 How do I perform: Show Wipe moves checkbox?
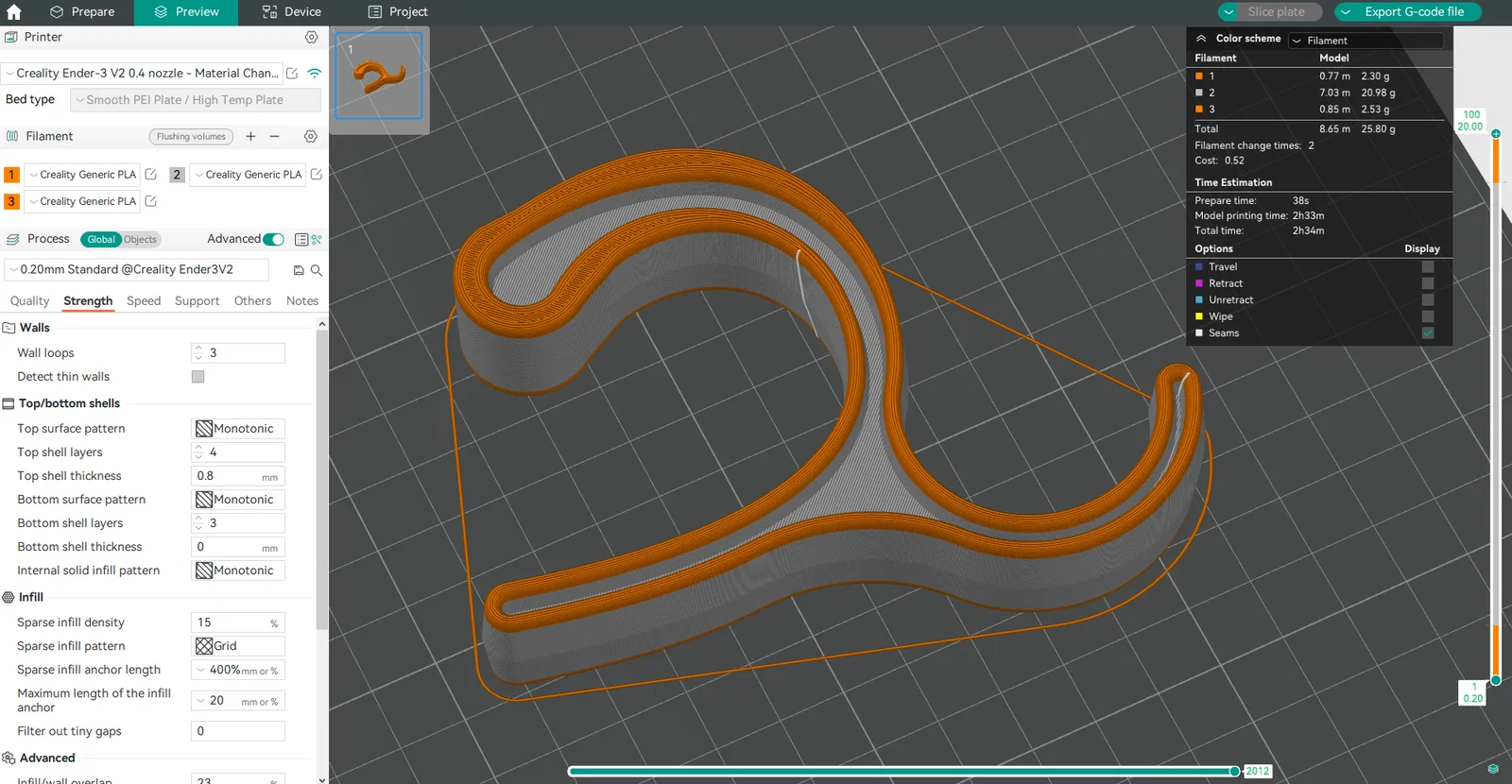[1428, 316]
